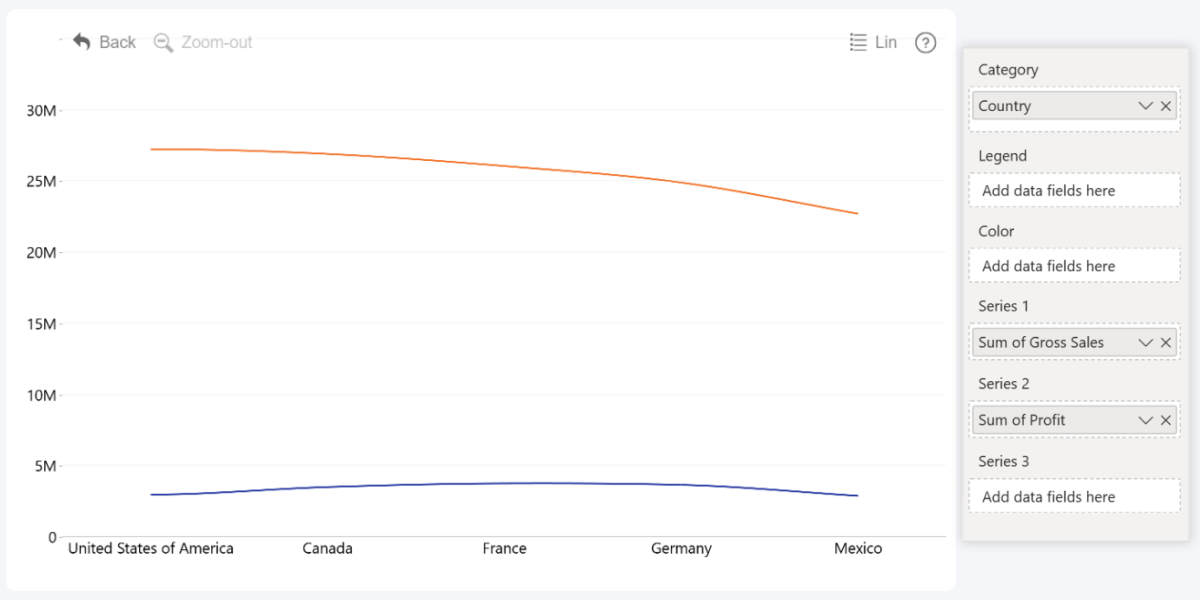The image size is (1200, 600).
Task: Remove Sum of Profit field
Action: click(1166, 420)
